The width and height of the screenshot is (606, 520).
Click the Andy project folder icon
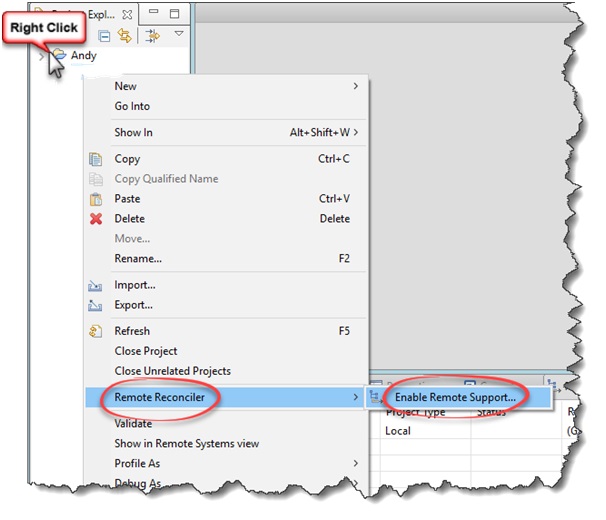pos(59,56)
